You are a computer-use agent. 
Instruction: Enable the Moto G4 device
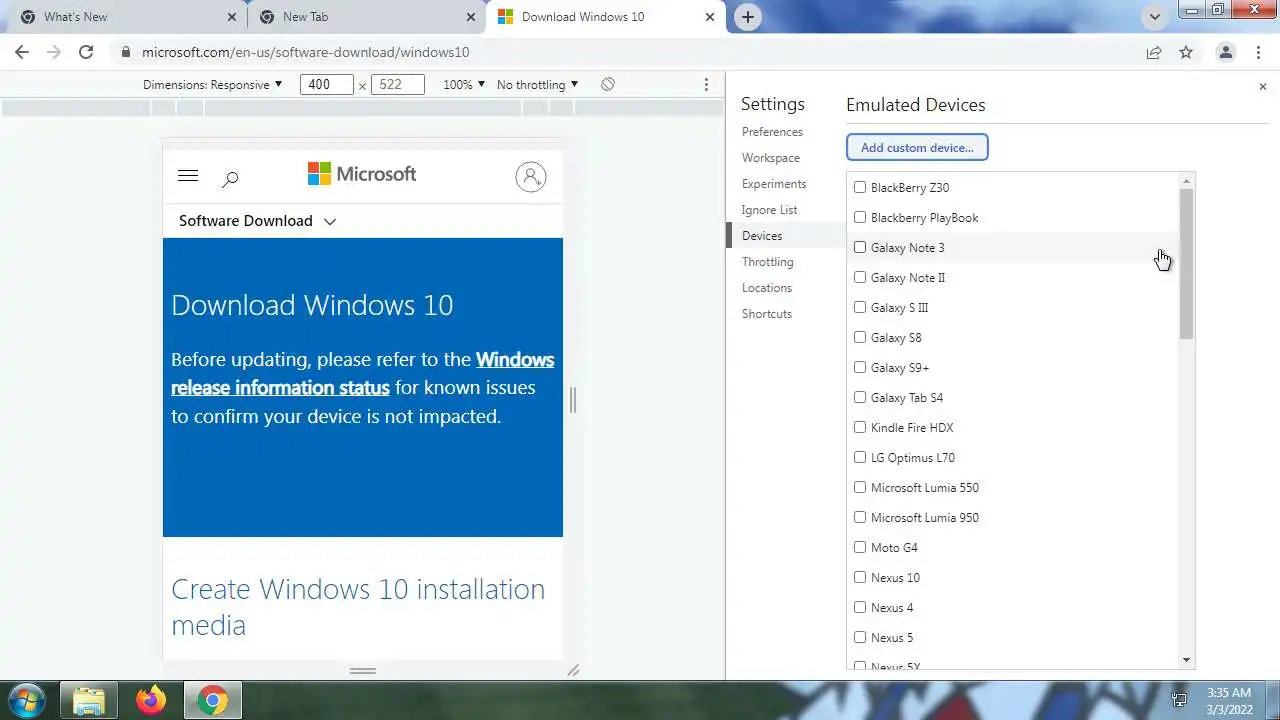(x=860, y=547)
